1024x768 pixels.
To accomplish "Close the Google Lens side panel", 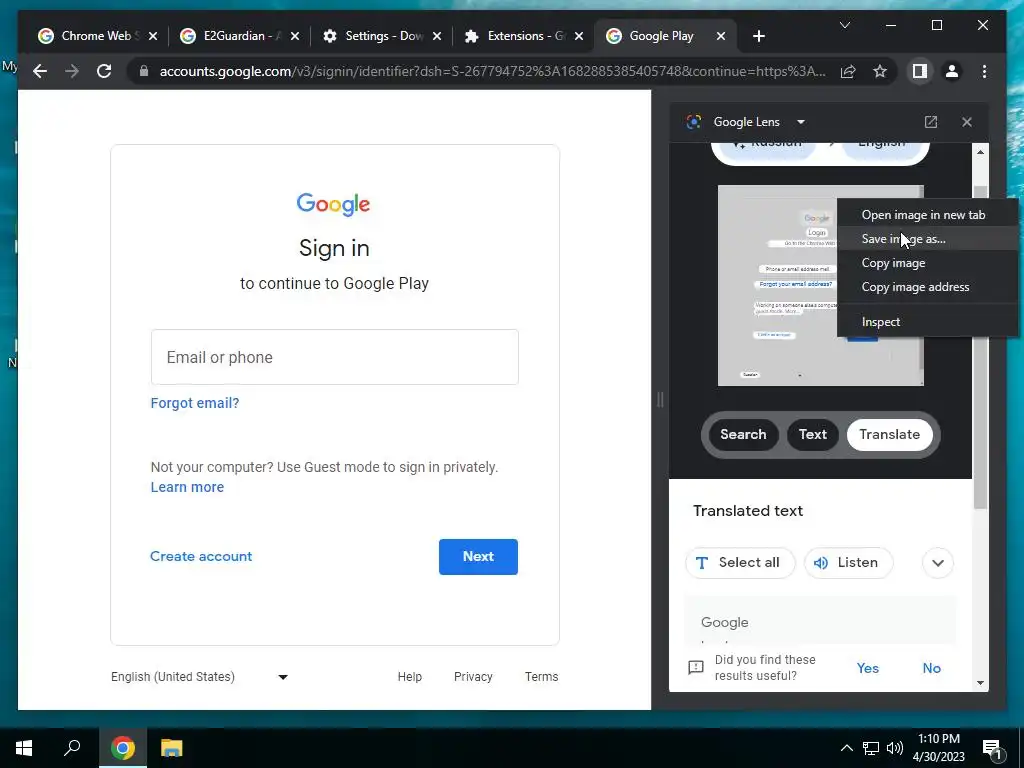I will click(x=967, y=122).
